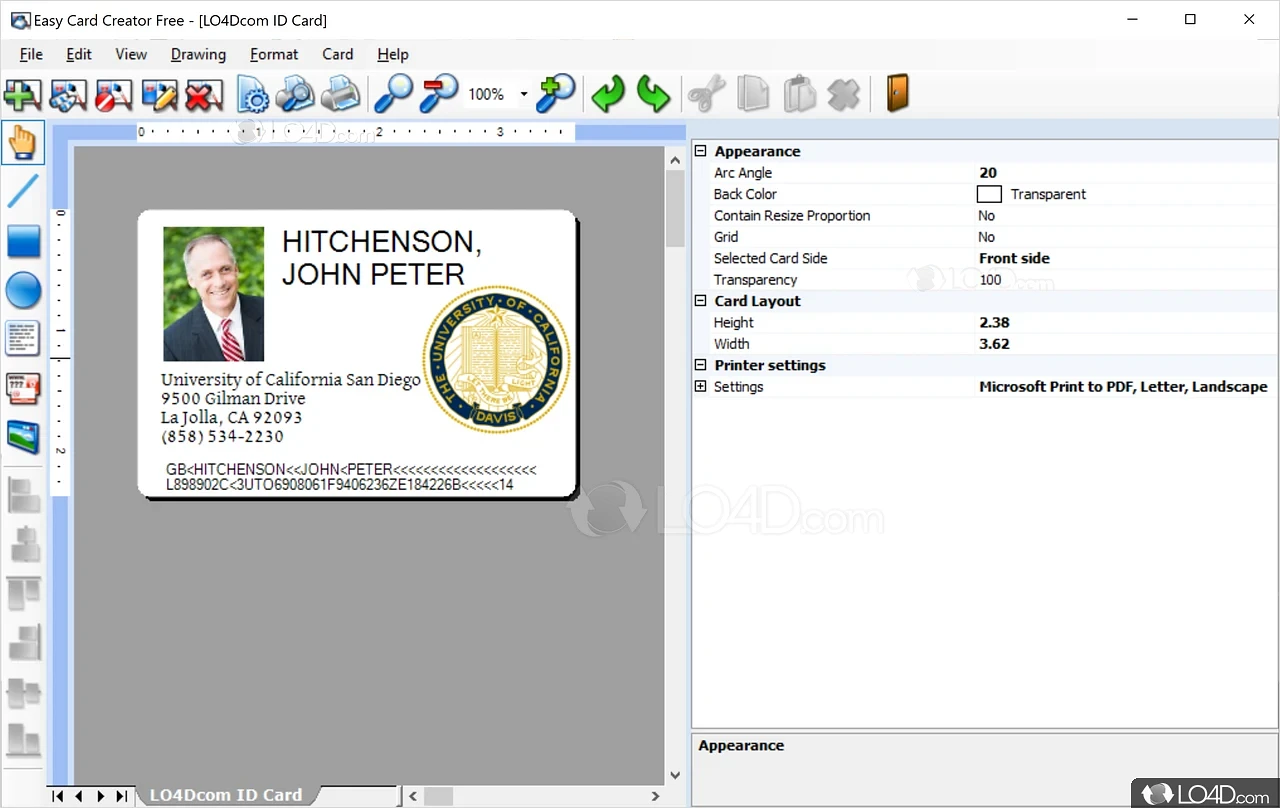Screen dimensions: 1280x808
Task: Click the zoom out magnifier with minus
Action: tap(438, 95)
